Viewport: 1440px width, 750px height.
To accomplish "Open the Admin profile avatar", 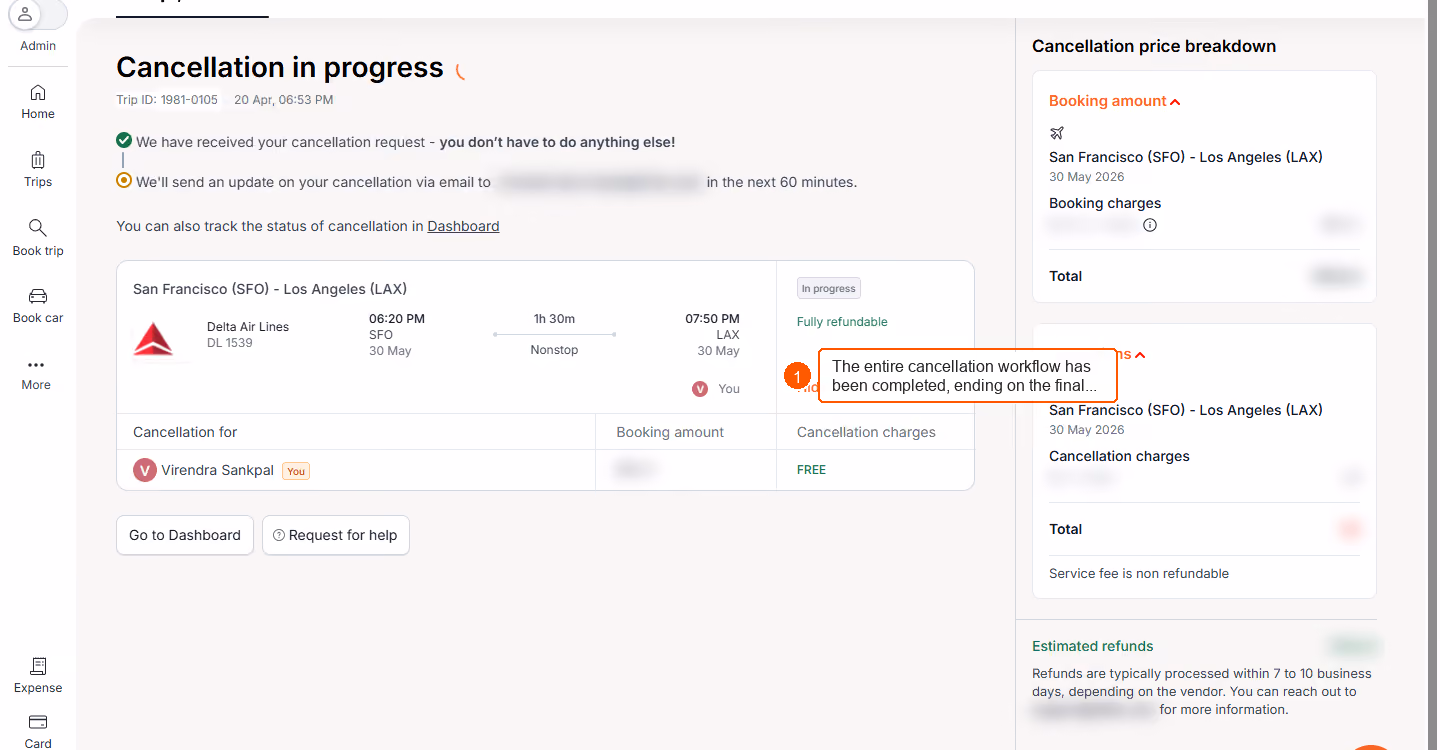I will point(26,15).
